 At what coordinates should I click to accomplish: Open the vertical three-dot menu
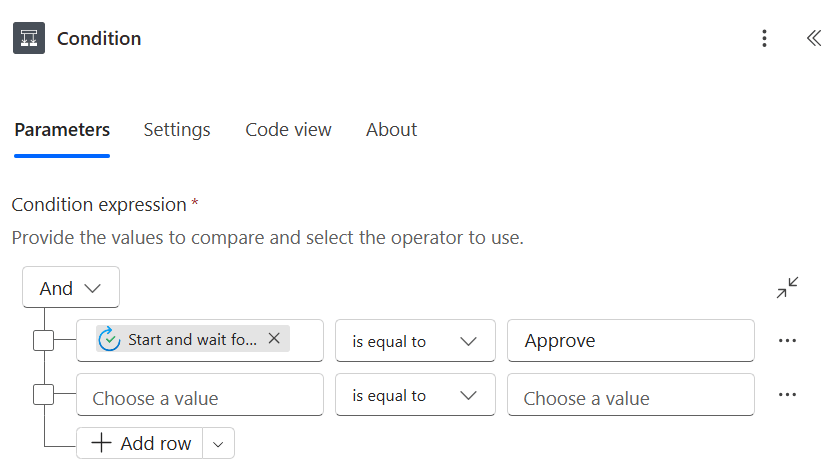(x=764, y=38)
